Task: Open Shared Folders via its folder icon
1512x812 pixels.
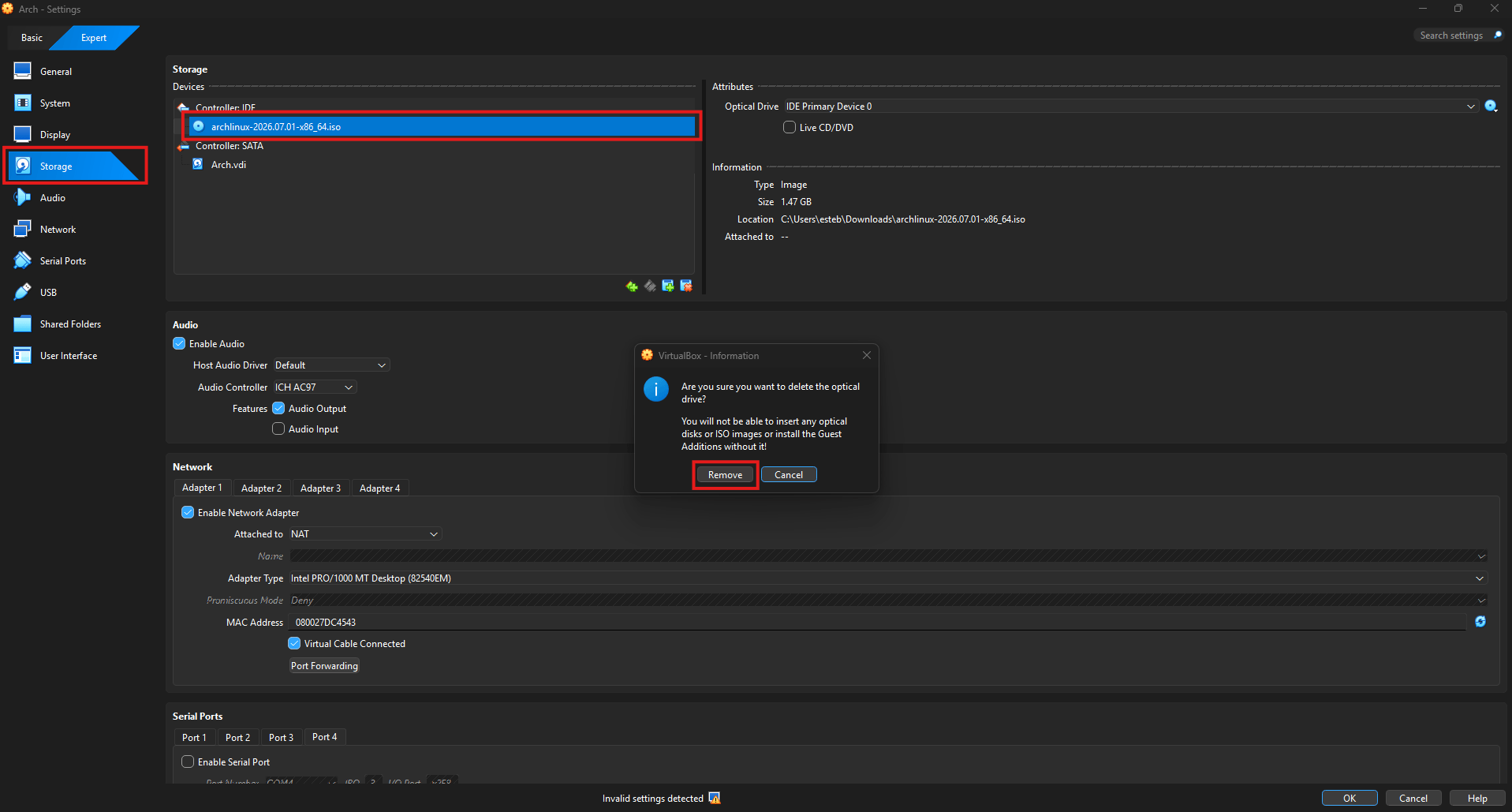Action: [x=23, y=324]
